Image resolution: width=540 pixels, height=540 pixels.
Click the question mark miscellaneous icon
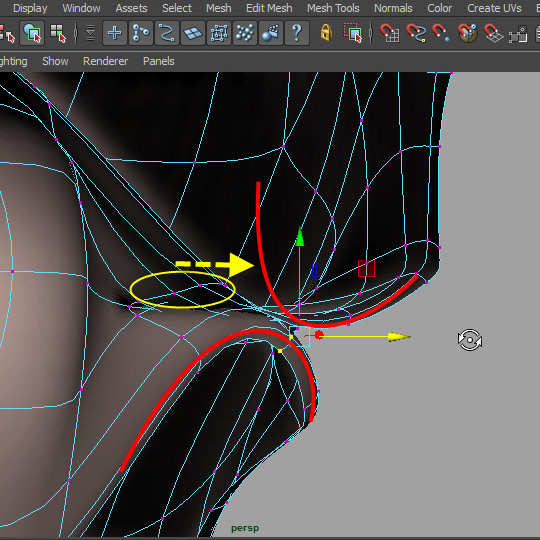tap(297, 33)
